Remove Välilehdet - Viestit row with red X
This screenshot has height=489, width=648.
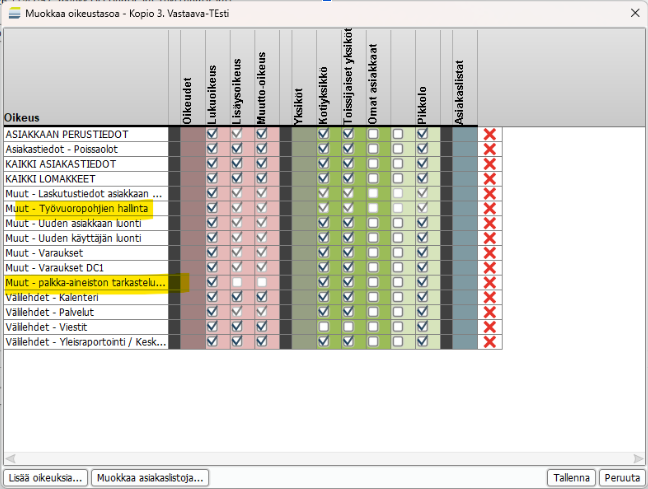pyautogui.click(x=490, y=327)
